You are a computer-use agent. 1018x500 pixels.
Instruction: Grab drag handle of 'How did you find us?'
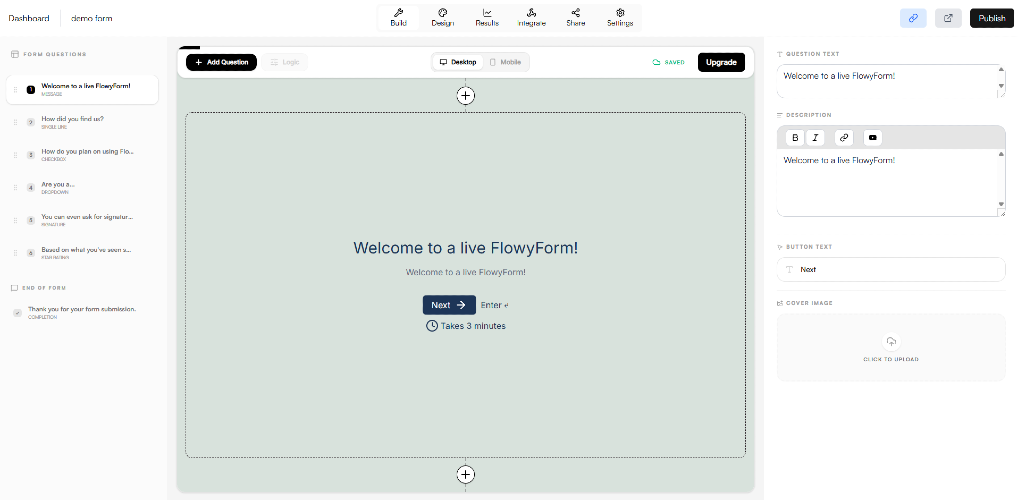click(x=16, y=122)
